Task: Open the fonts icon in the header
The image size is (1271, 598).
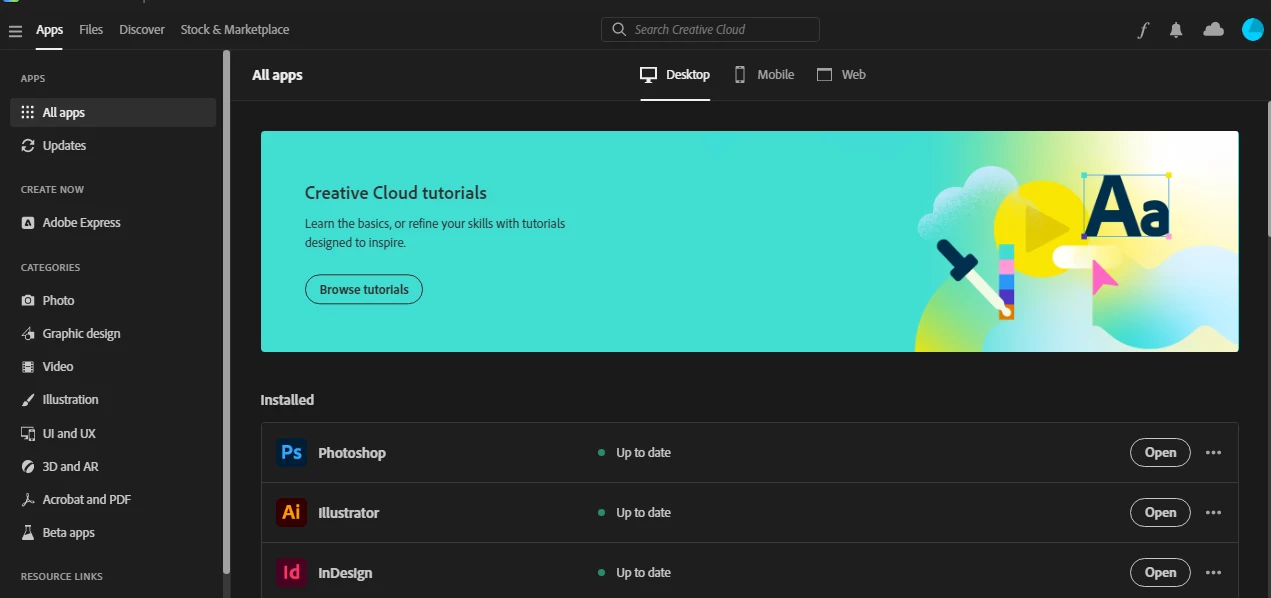Action: (x=1143, y=30)
